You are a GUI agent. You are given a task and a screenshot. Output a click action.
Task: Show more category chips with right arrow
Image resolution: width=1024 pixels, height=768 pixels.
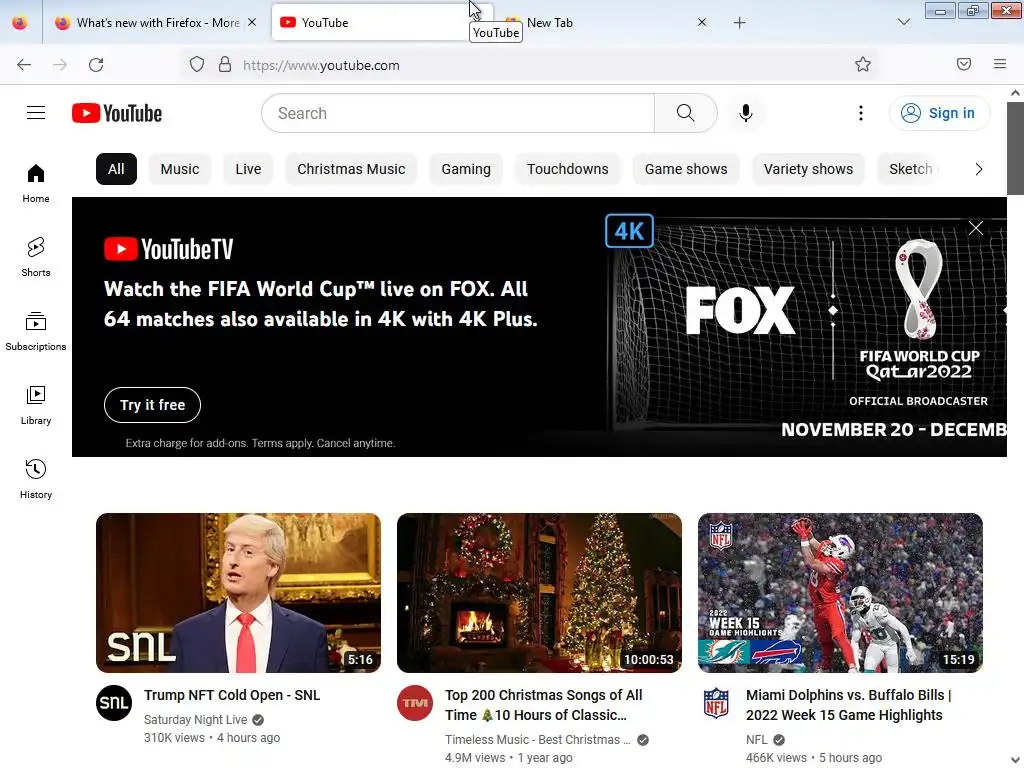(978, 169)
